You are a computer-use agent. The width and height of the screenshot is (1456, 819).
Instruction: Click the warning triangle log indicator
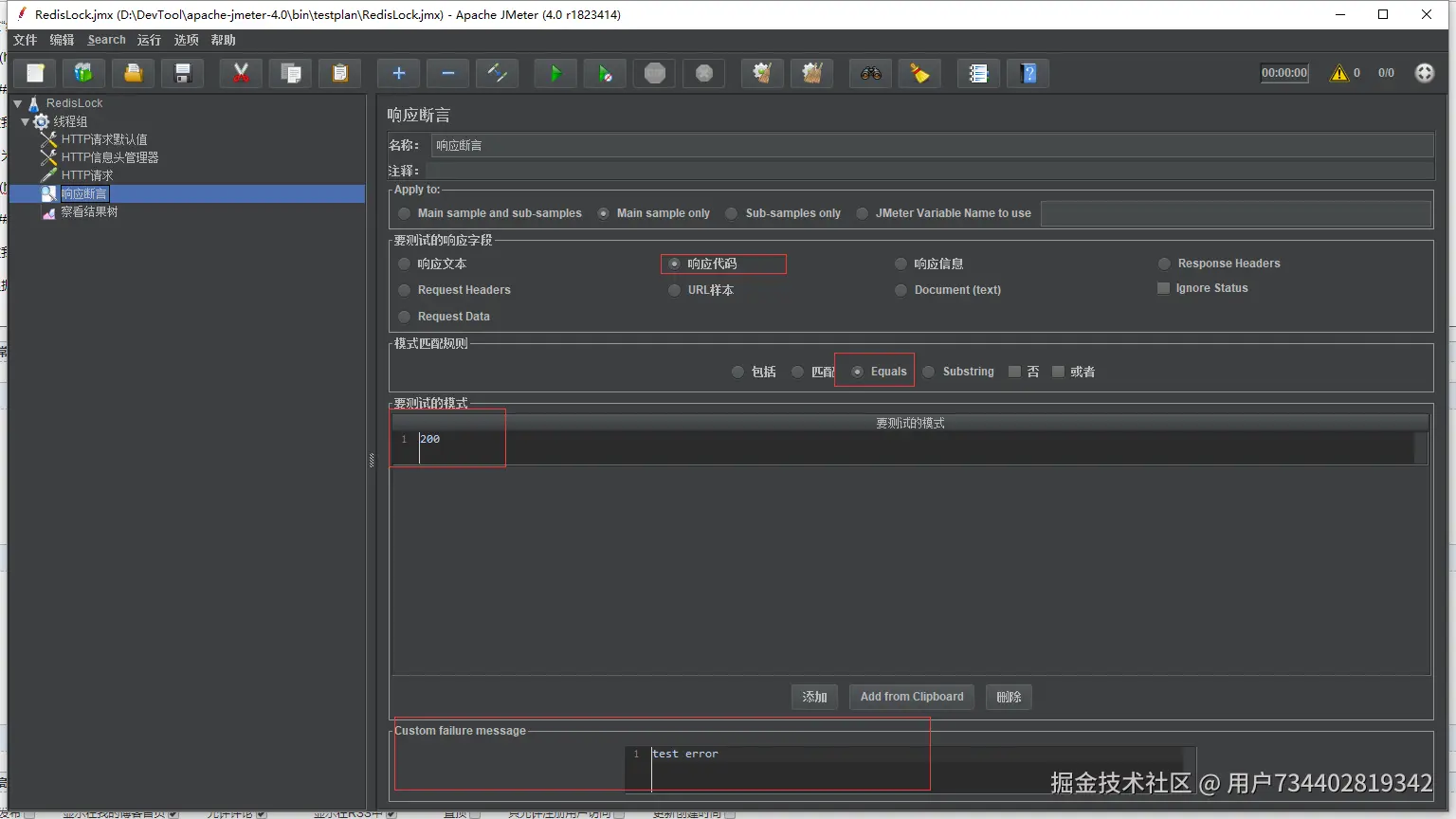coord(1338,73)
